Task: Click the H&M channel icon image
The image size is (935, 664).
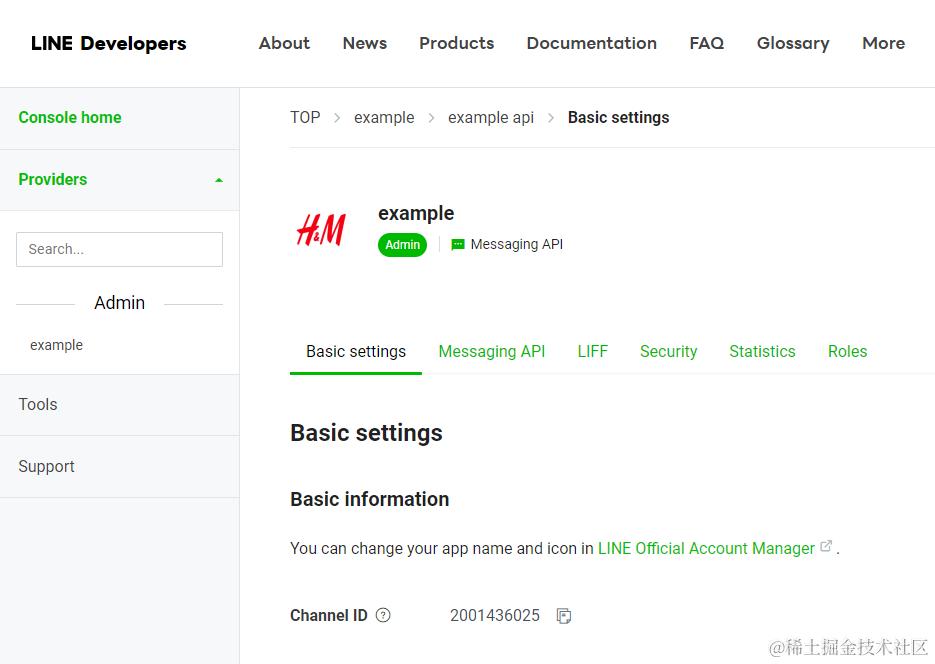Action: 321,230
